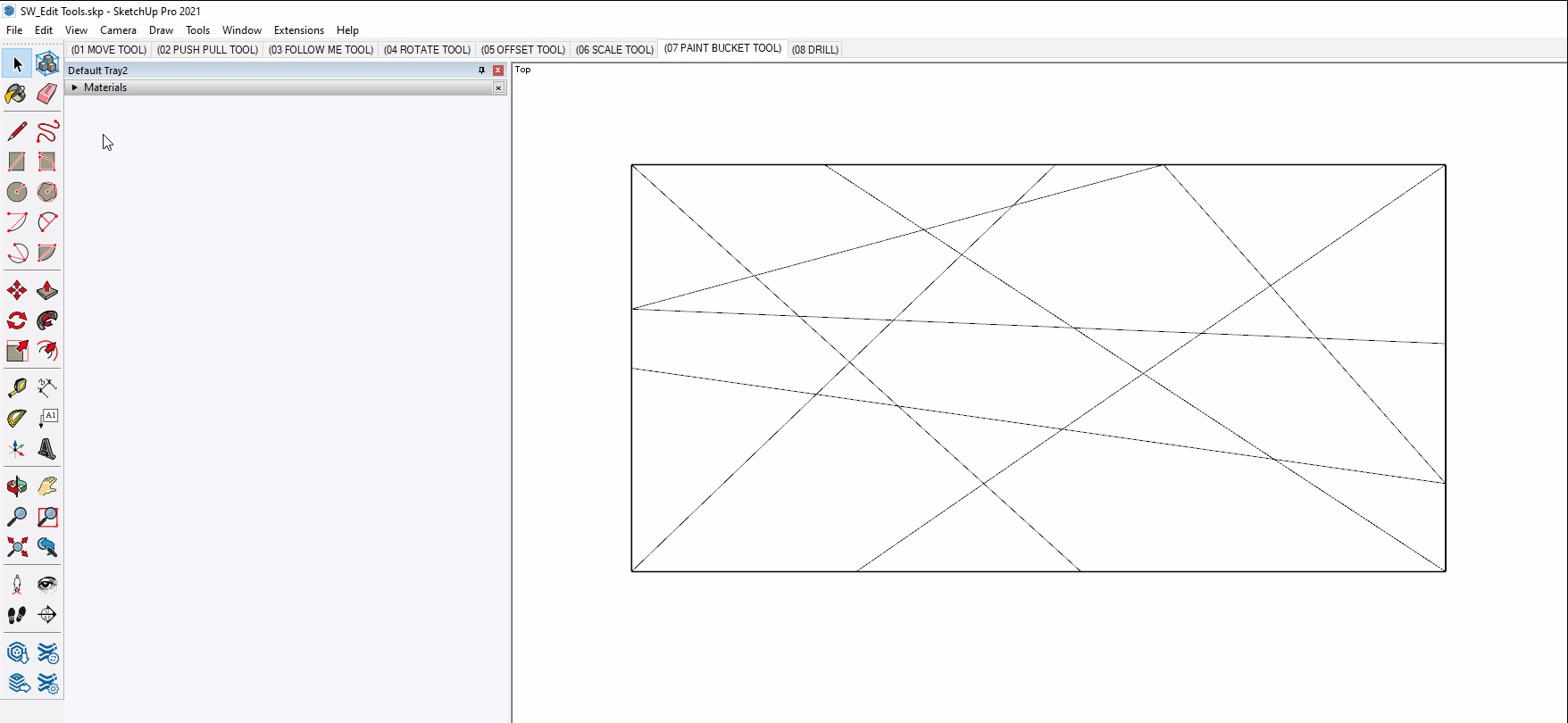Select the Section Plane tool
The height and width of the screenshot is (723, 1568).
pyautogui.click(x=47, y=615)
